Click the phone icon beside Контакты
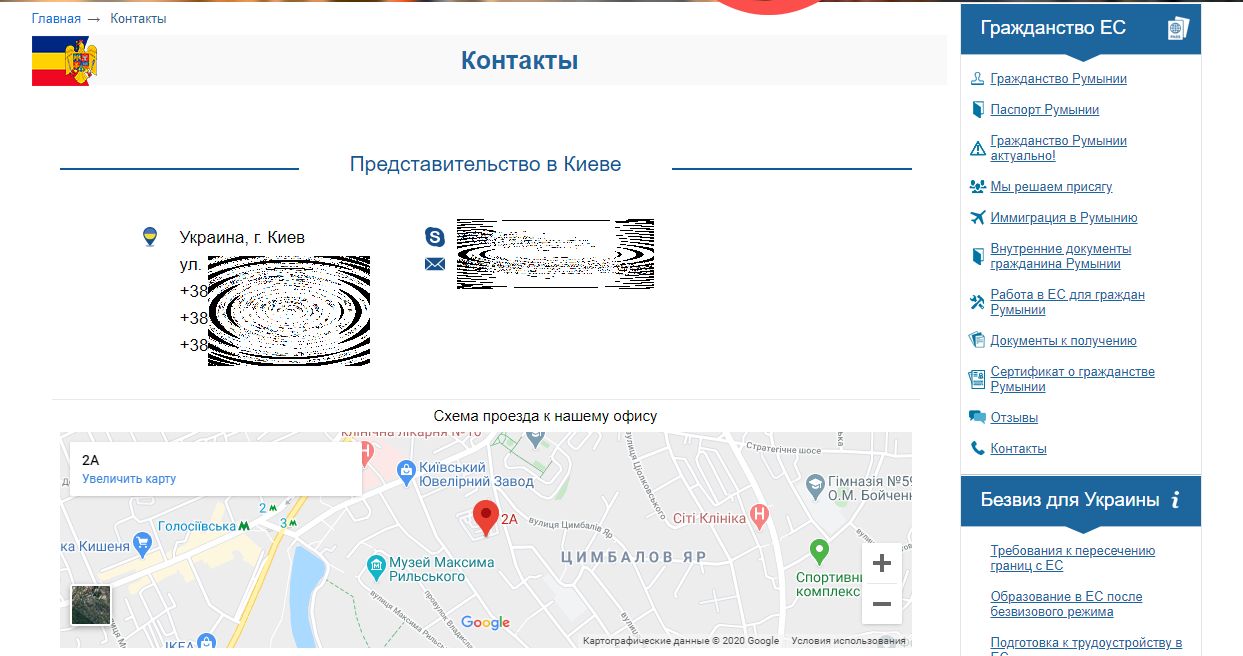 tap(977, 449)
